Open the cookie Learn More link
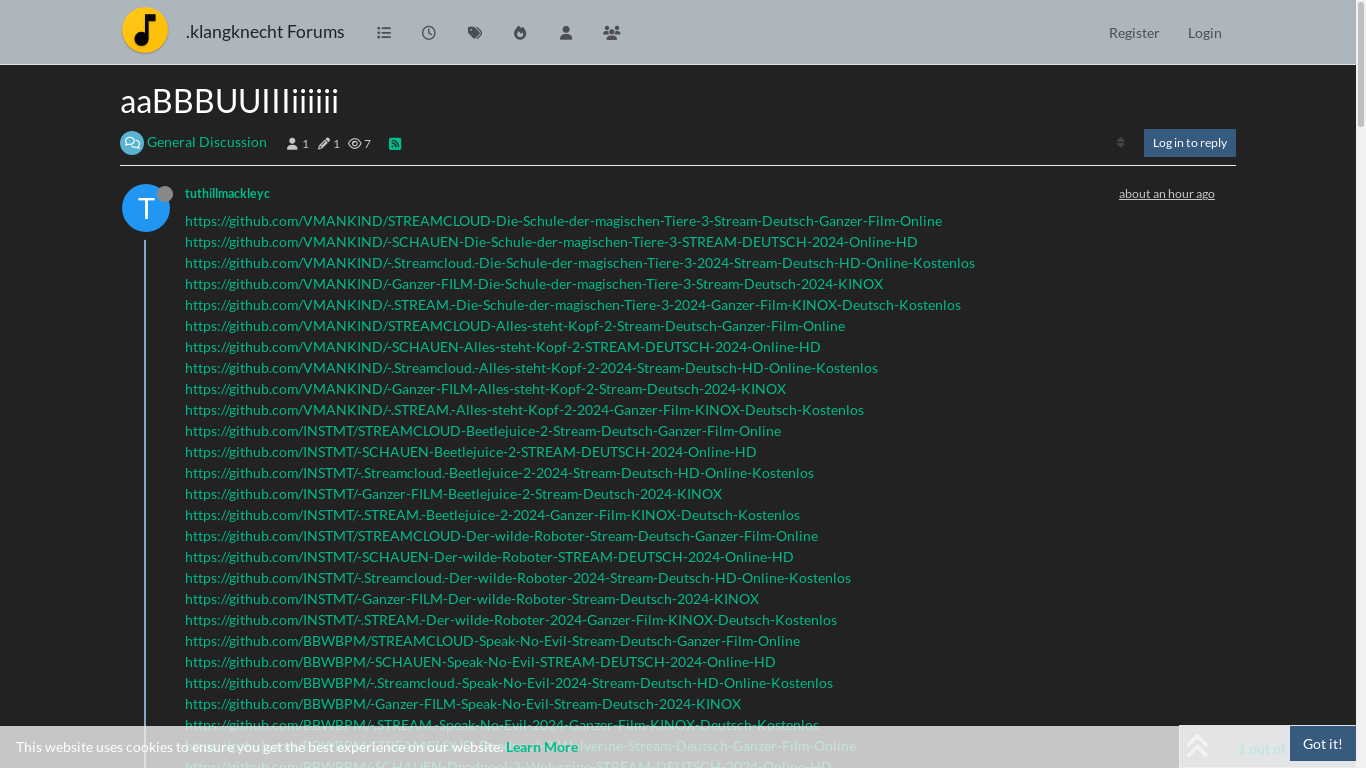1366x768 pixels. (542, 747)
